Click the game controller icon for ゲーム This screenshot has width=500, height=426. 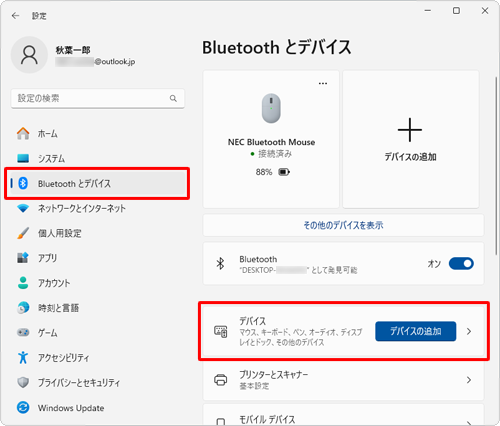click(23, 332)
